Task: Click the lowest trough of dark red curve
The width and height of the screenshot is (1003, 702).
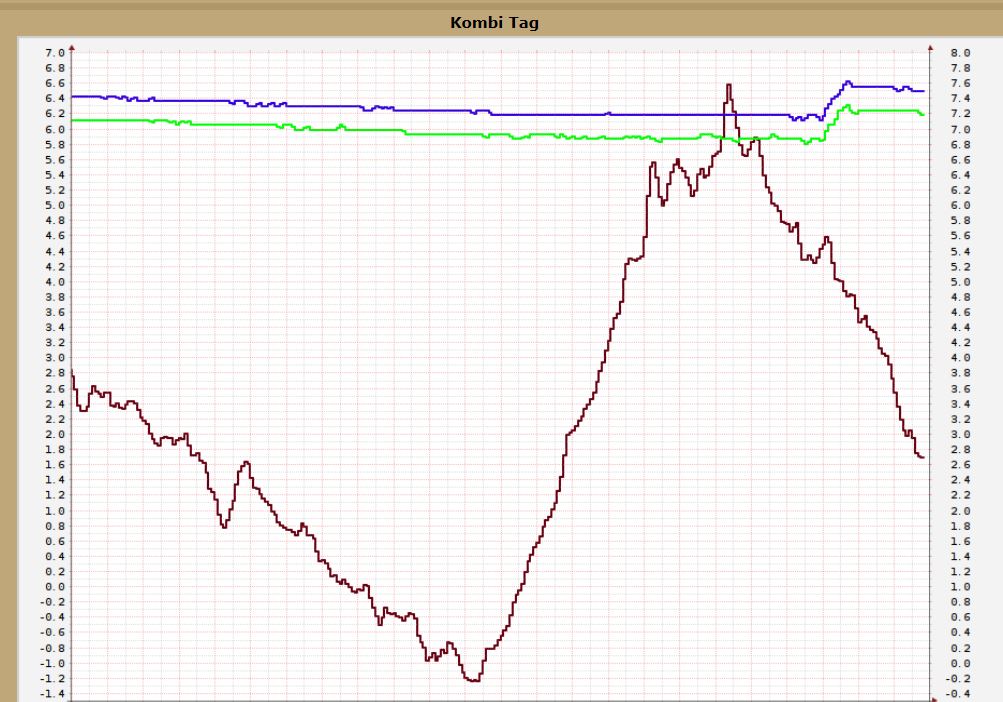Action: [472, 680]
